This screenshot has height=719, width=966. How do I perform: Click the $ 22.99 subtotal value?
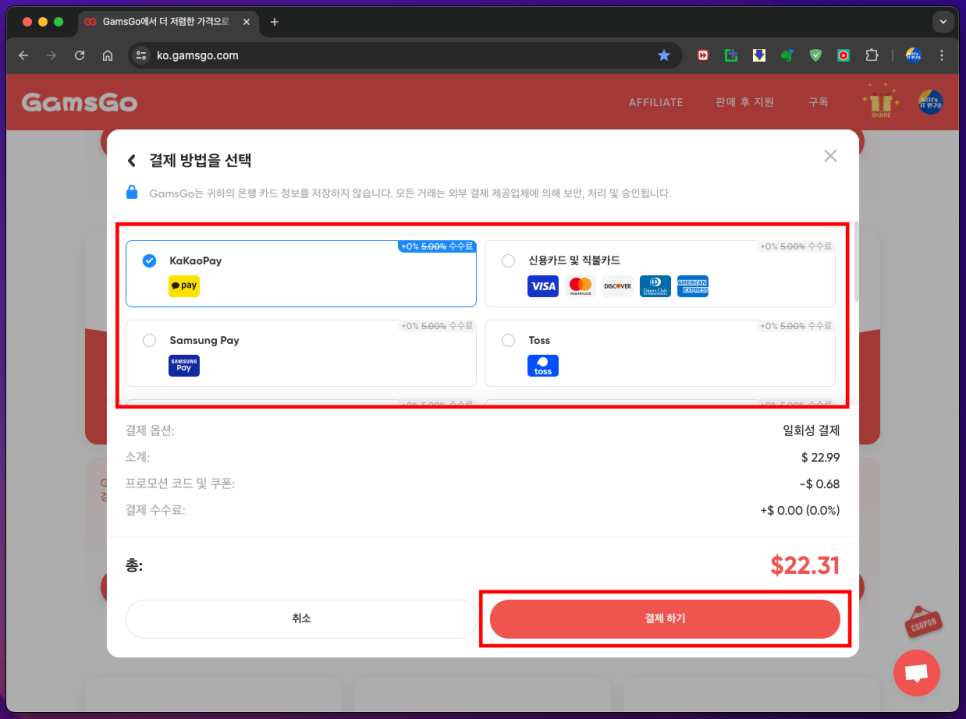coord(820,457)
